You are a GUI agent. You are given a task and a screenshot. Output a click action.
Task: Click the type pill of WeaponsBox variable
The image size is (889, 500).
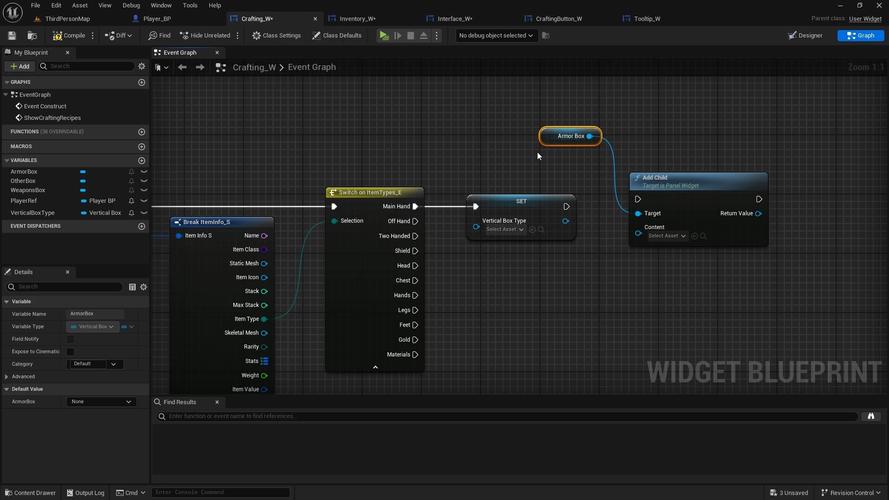tap(83, 190)
